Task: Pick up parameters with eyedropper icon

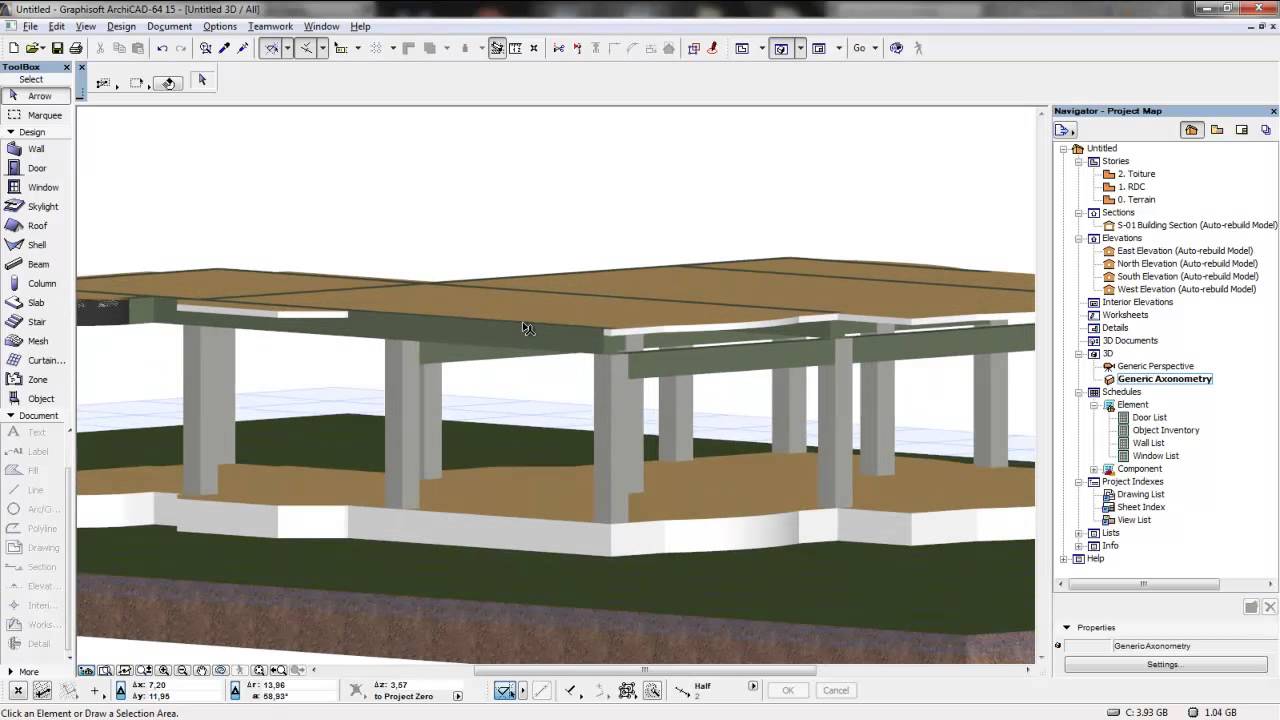Action: point(224,48)
